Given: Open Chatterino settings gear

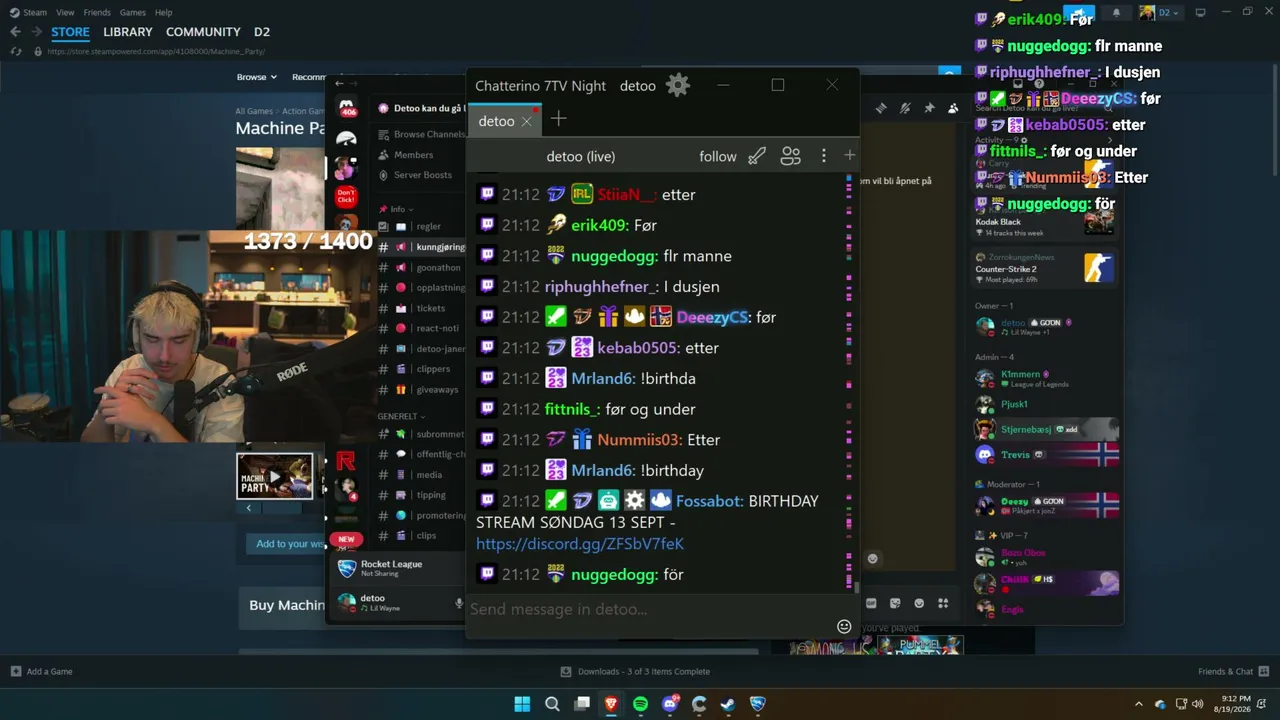Looking at the screenshot, I should (x=678, y=85).
